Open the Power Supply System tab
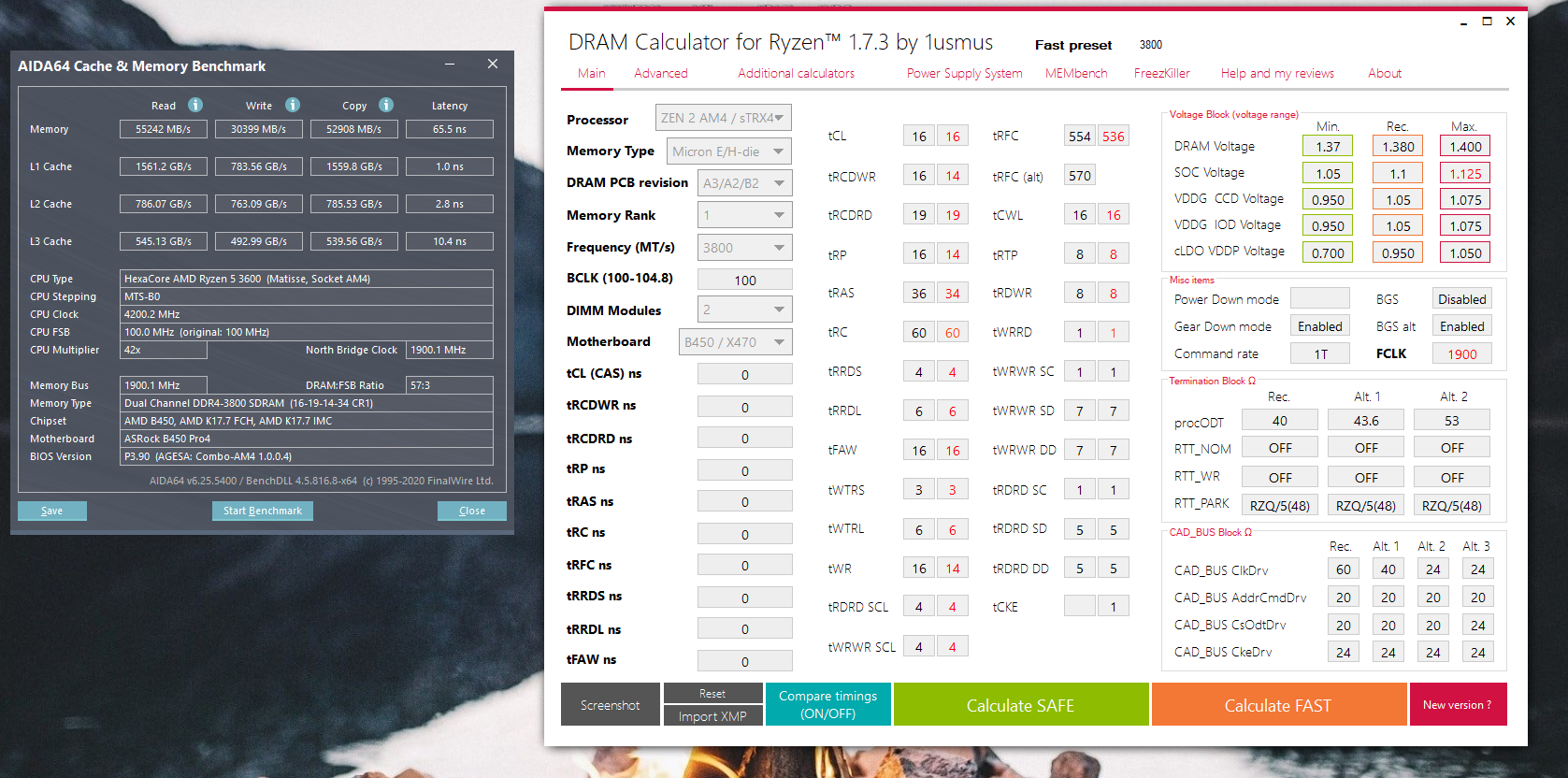This screenshot has height=778, width=1568. point(964,73)
